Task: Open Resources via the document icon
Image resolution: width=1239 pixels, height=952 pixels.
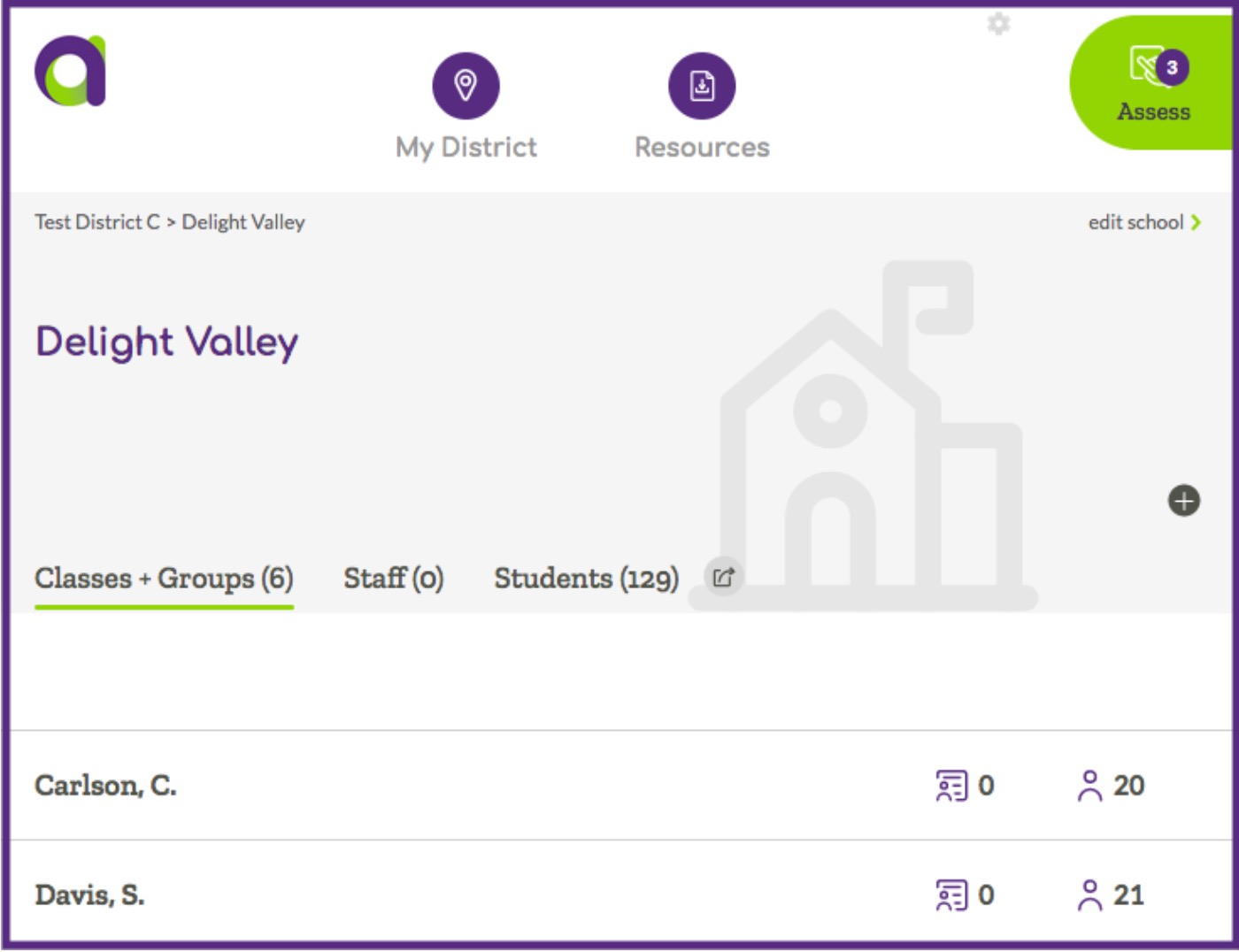Action: pos(701,86)
